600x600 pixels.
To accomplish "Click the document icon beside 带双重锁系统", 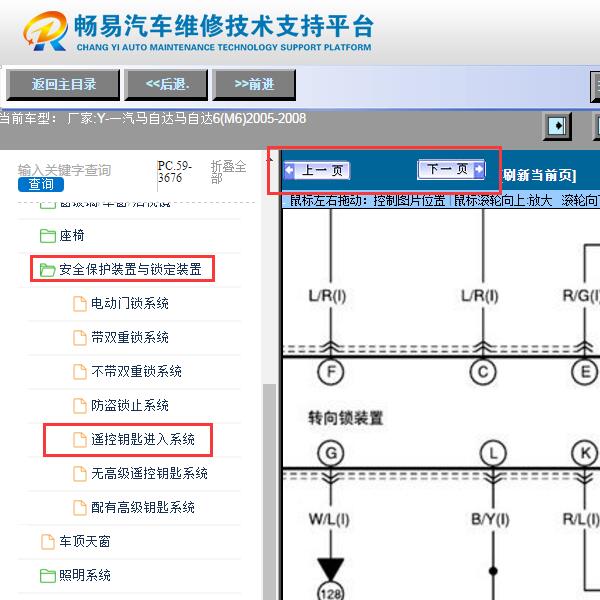I will tap(80, 338).
